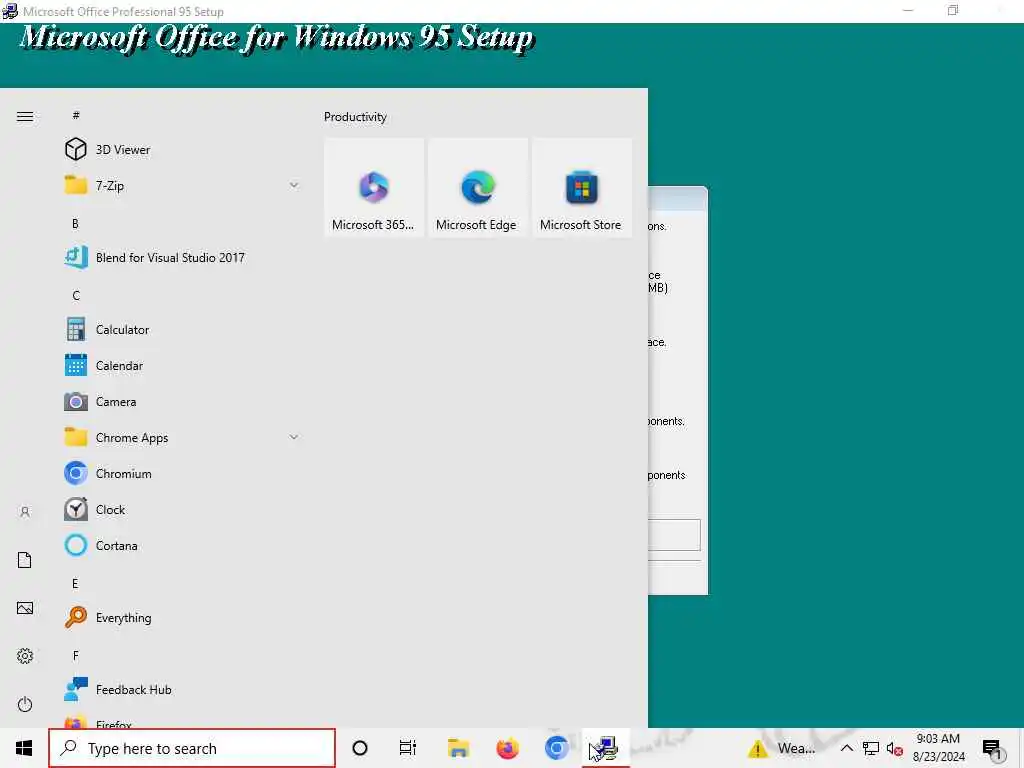Open the notification center icon
This screenshot has width=1024, height=768.
tap(992, 748)
